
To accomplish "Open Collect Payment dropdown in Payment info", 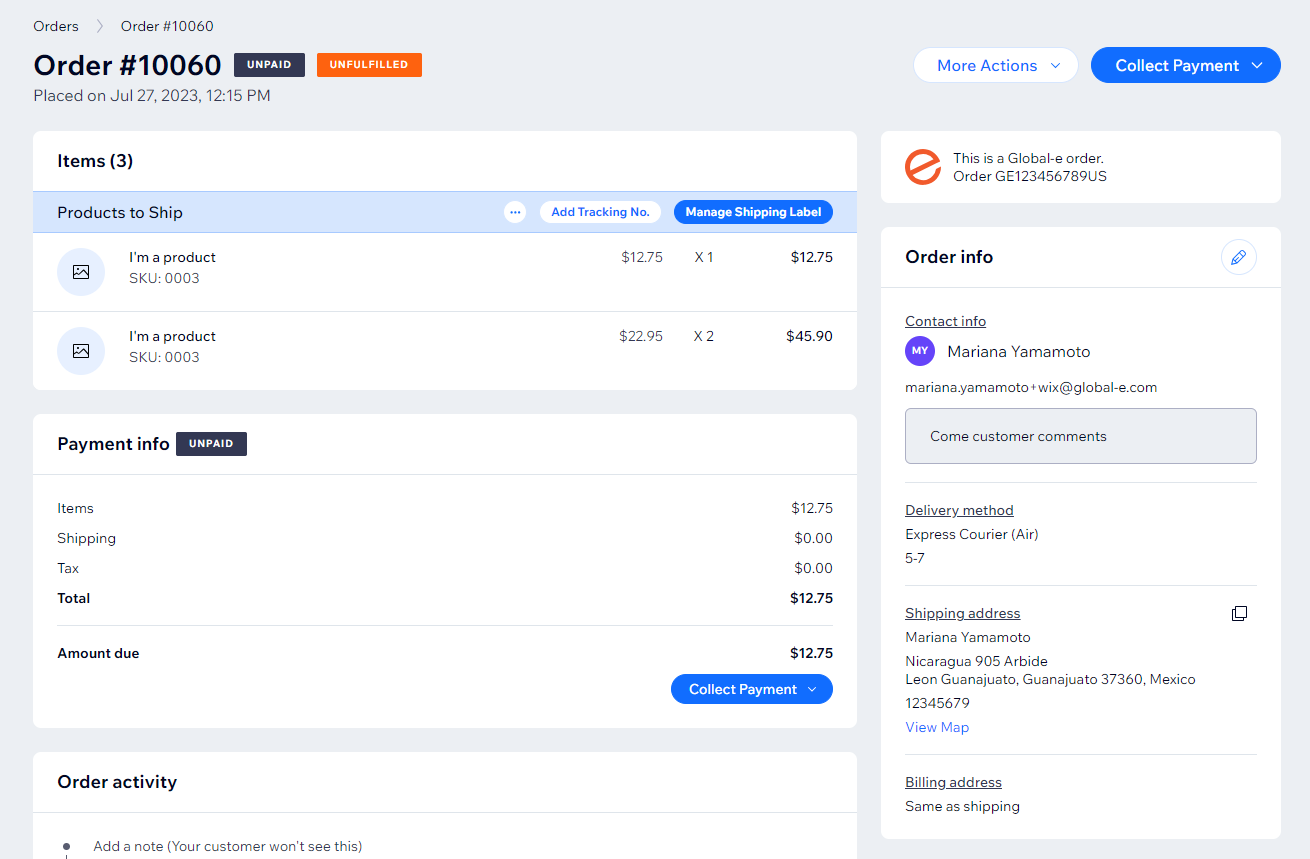I will click(x=751, y=689).
